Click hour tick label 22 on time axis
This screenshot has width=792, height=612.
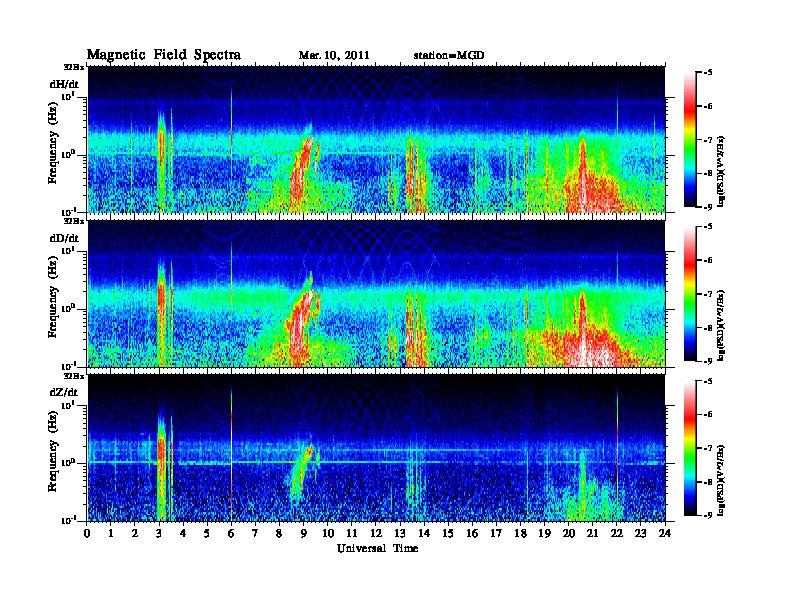point(617,534)
